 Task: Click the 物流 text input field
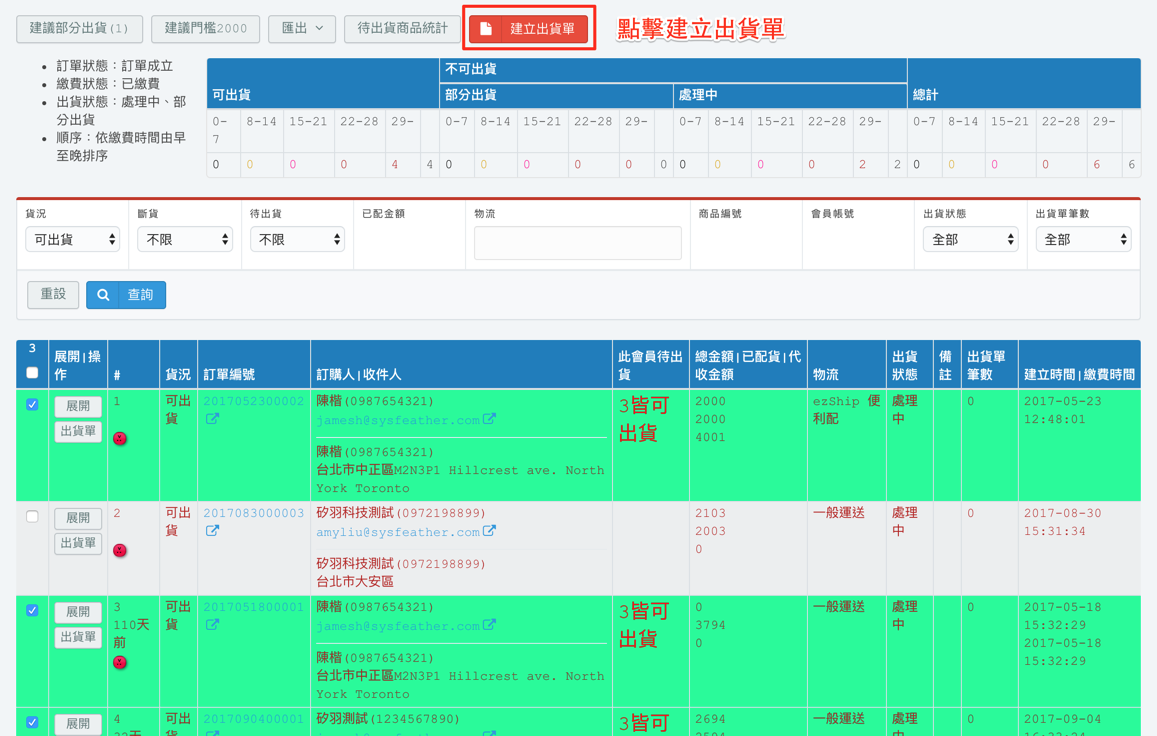pyautogui.click(x=577, y=243)
